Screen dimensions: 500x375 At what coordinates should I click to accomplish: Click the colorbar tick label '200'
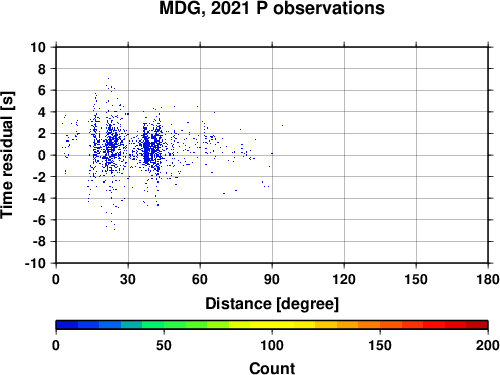(488, 345)
